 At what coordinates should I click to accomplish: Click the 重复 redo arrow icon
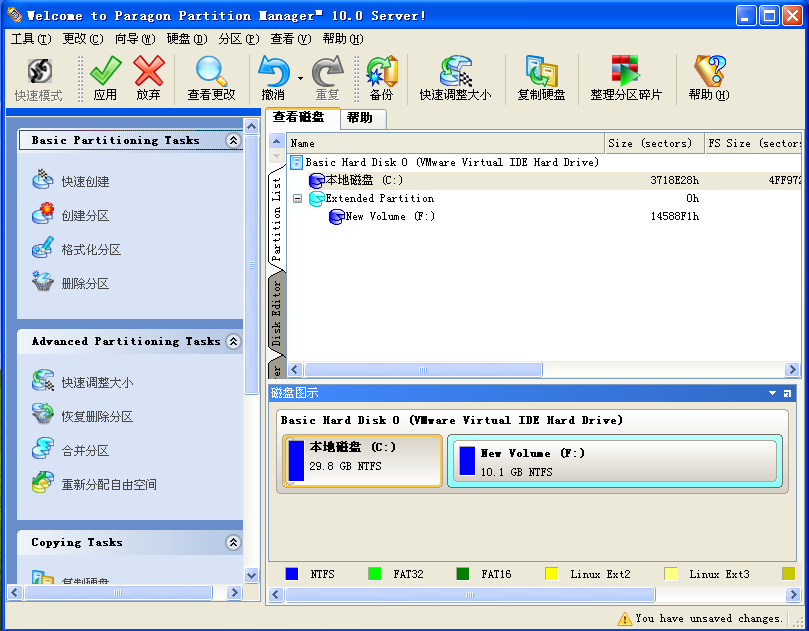[328, 71]
